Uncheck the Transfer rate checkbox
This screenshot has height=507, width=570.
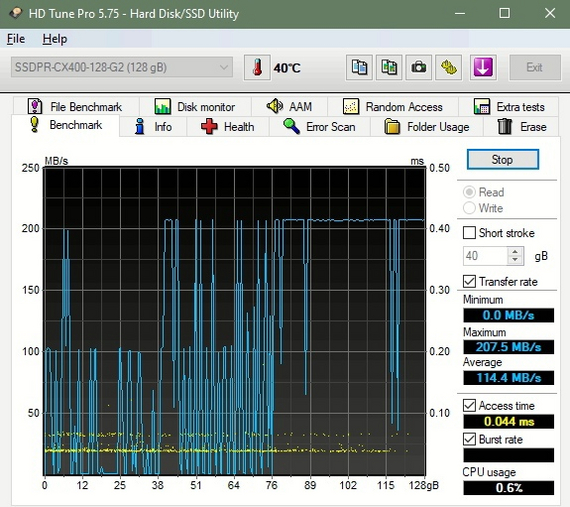(x=469, y=281)
